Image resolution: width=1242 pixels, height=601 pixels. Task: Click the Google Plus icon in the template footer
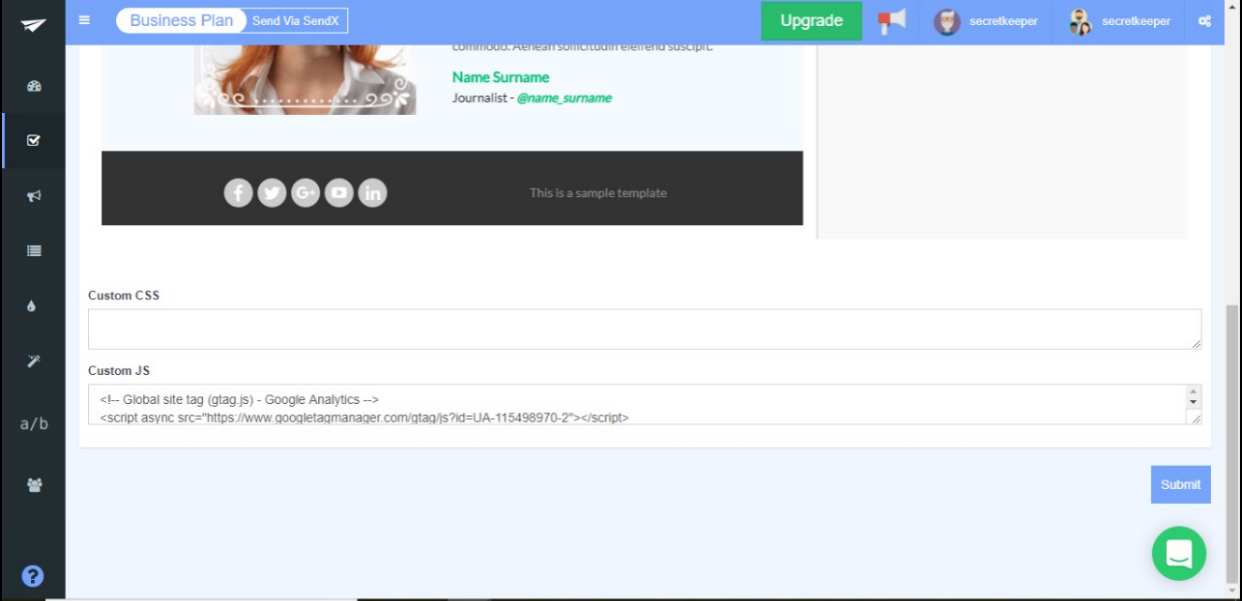pyautogui.click(x=306, y=193)
